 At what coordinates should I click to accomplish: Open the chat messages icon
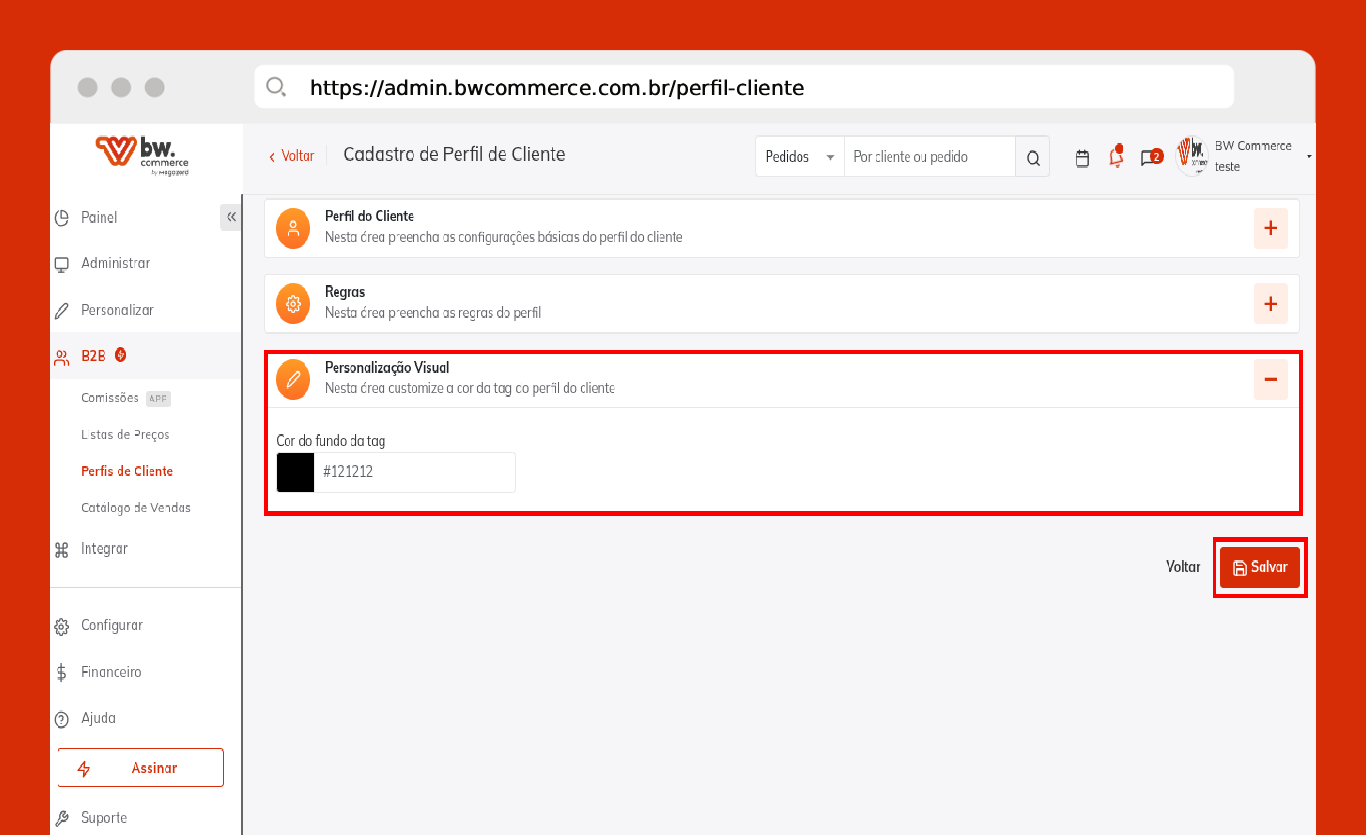coord(1150,158)
